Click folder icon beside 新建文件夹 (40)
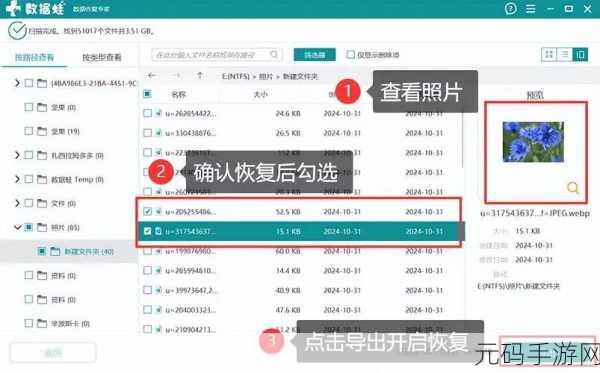 click(x=55, y=251)
